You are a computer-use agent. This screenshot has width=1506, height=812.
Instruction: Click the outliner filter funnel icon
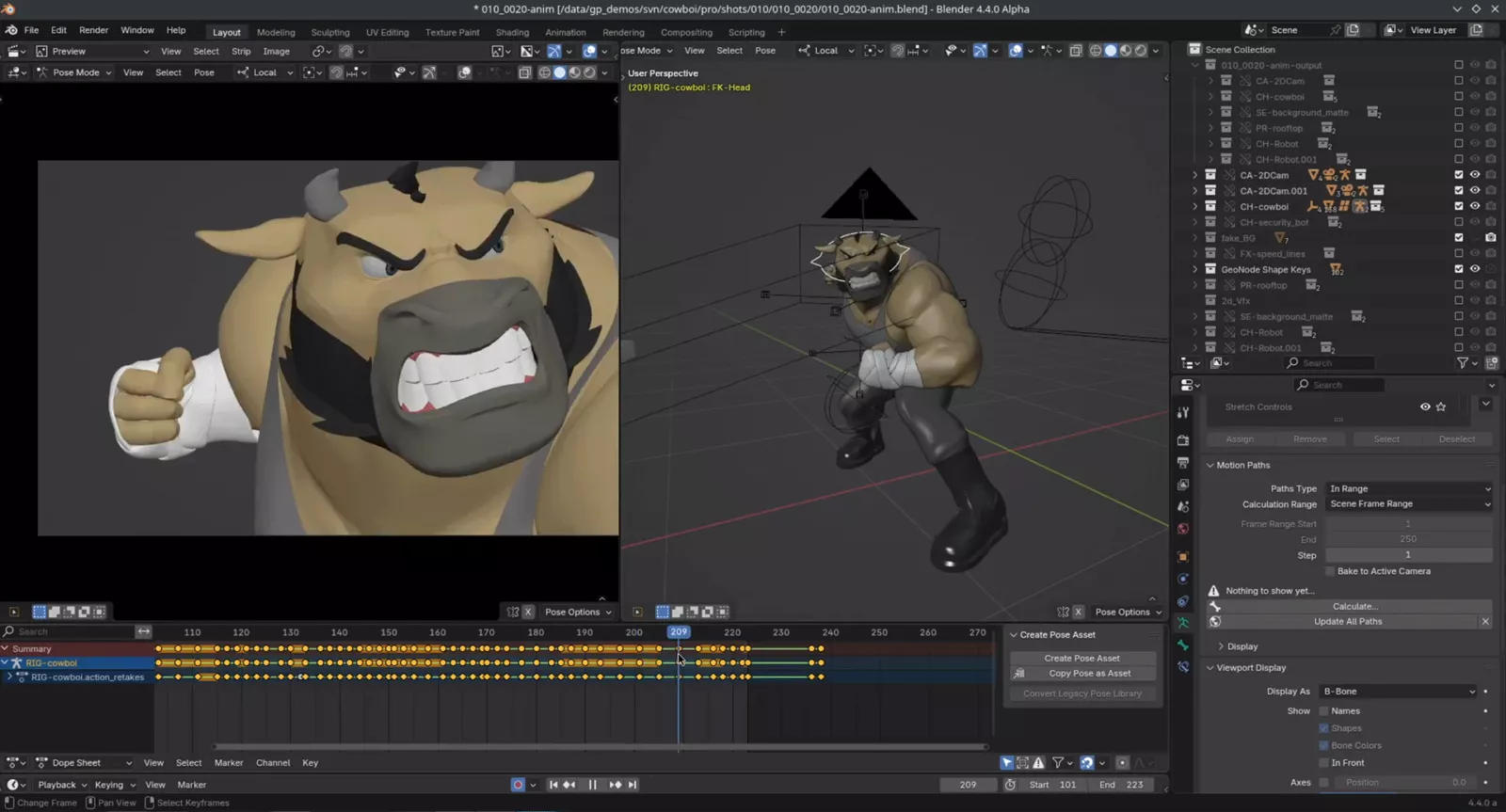pyautogui.click(x=1462, y=363)
